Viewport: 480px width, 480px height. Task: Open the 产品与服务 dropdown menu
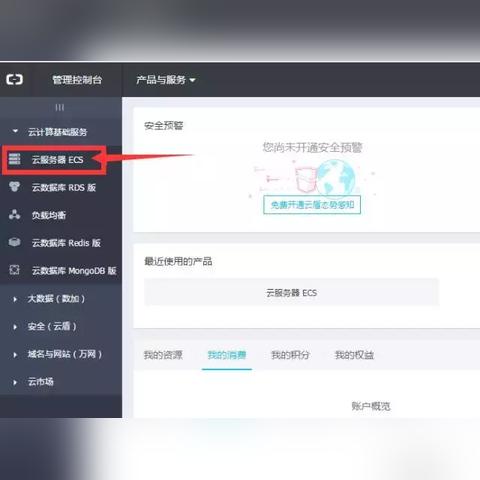(x=165, y=80)
